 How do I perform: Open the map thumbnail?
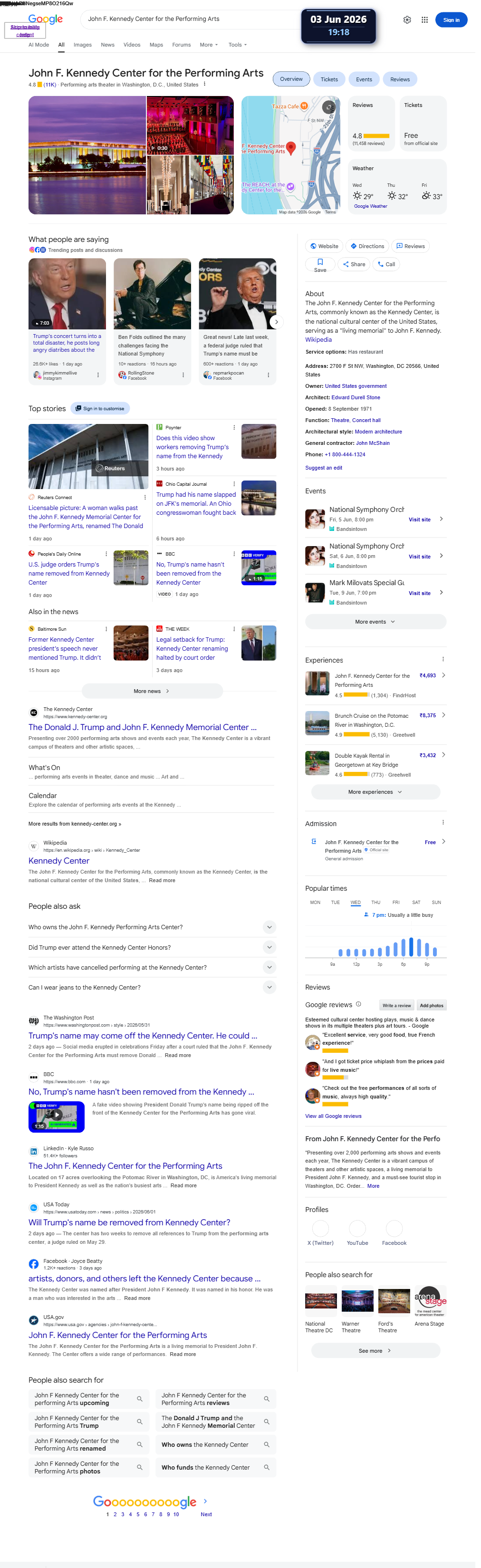[291, 155]
